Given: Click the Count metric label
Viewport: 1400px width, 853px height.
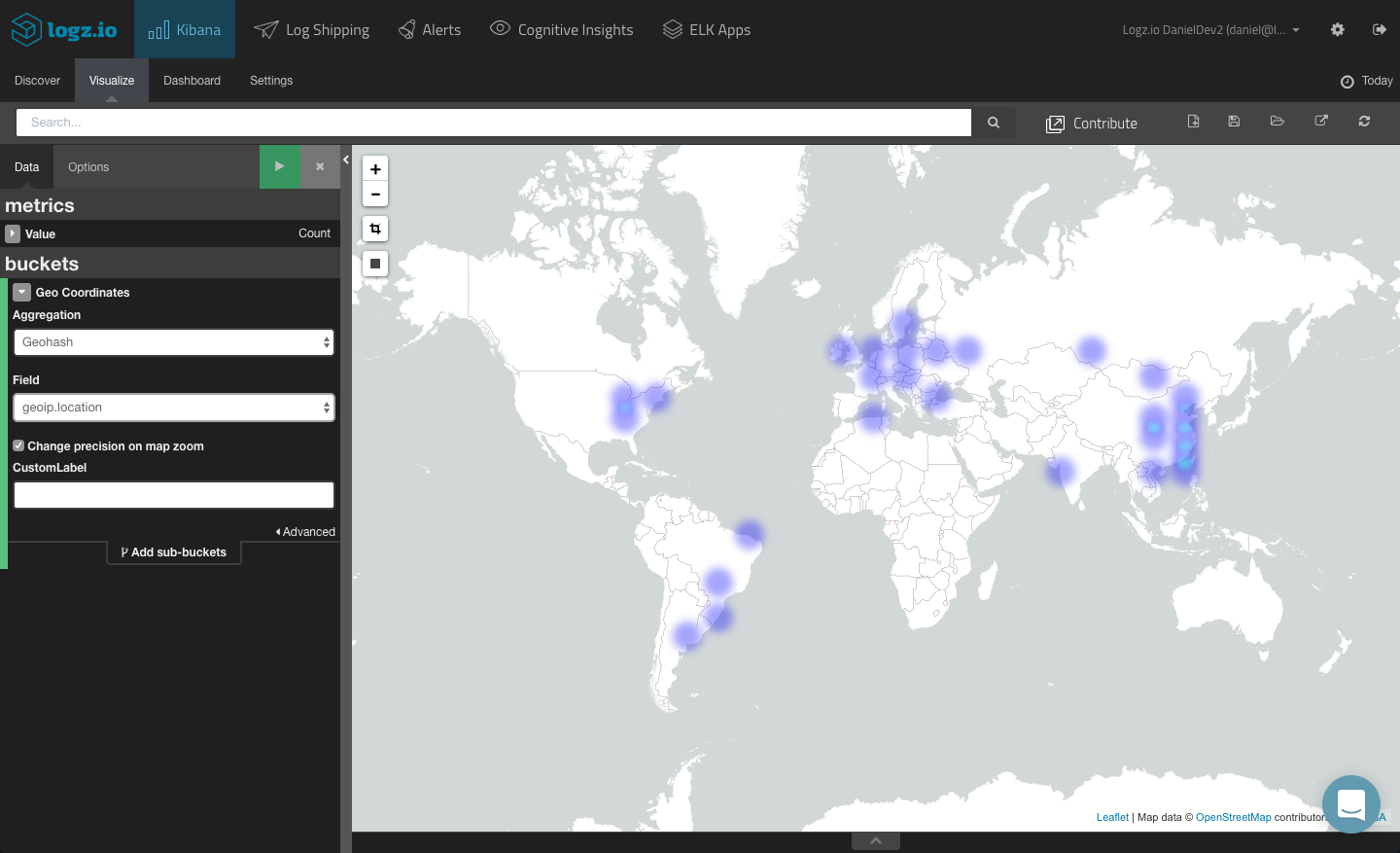Looking at the screenshot, I should [x=314, y=233].
